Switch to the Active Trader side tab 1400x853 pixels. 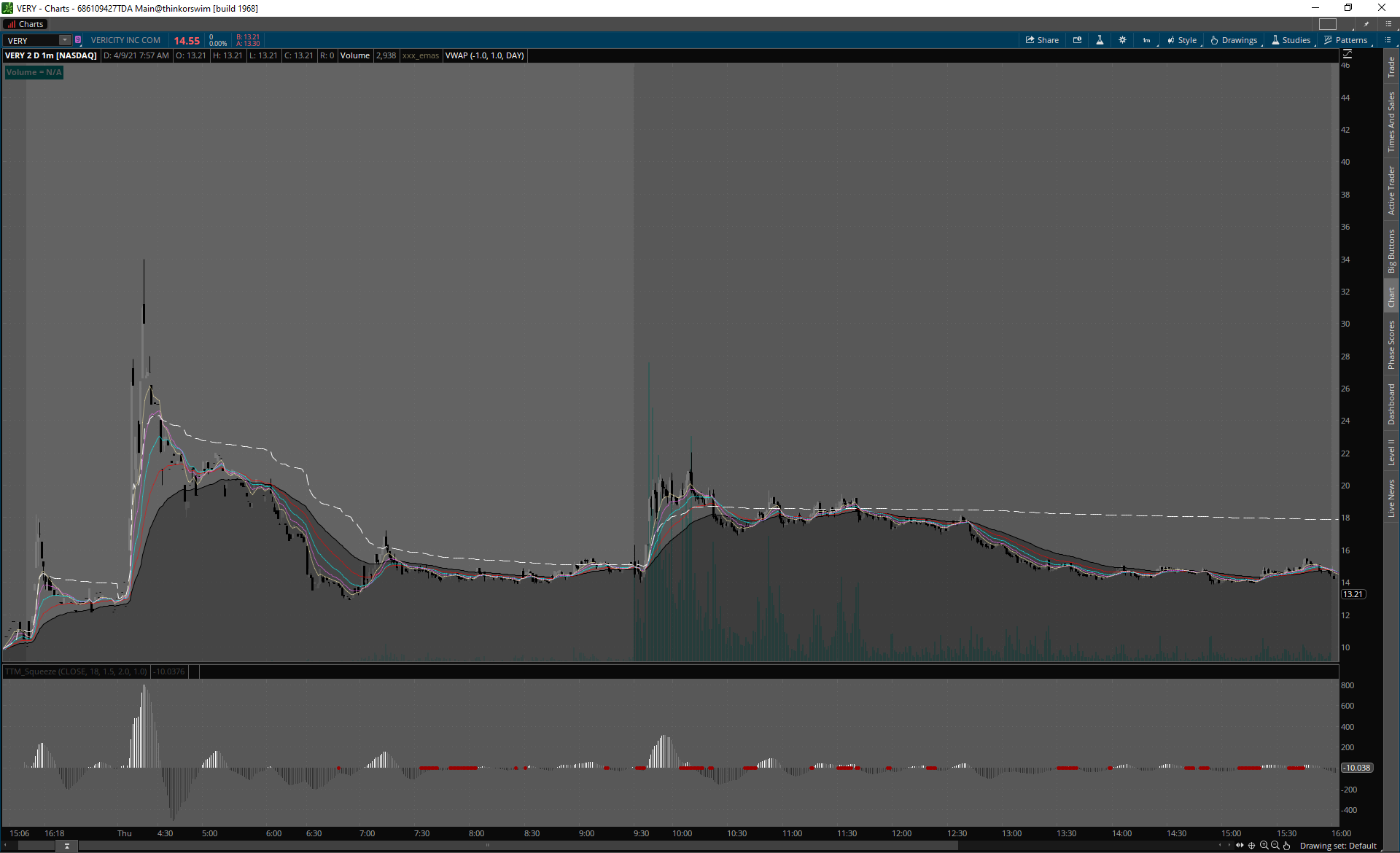(x=1391, y=191)
